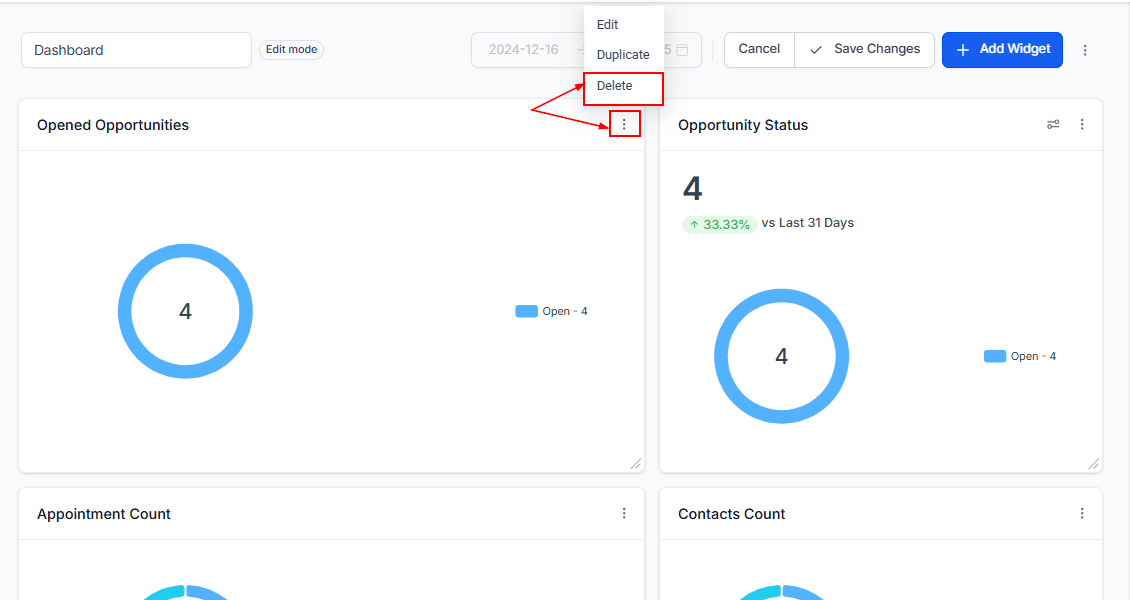Screen dimensions: 1130x600
Task: Click the blue Add Widget button
Action: (x=1002, y=49)
